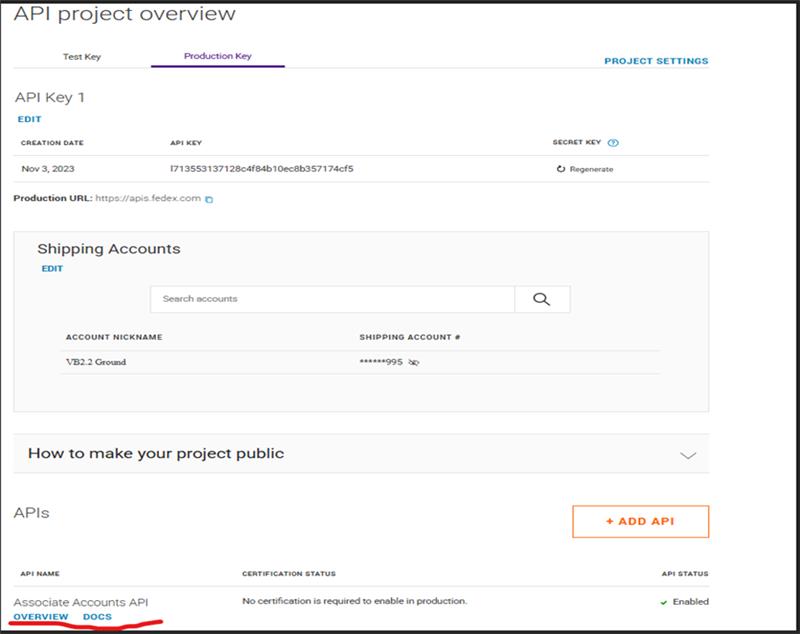Click the API key value string
Image resolution: width=800 pixels, height=634 pixels.
262,169
